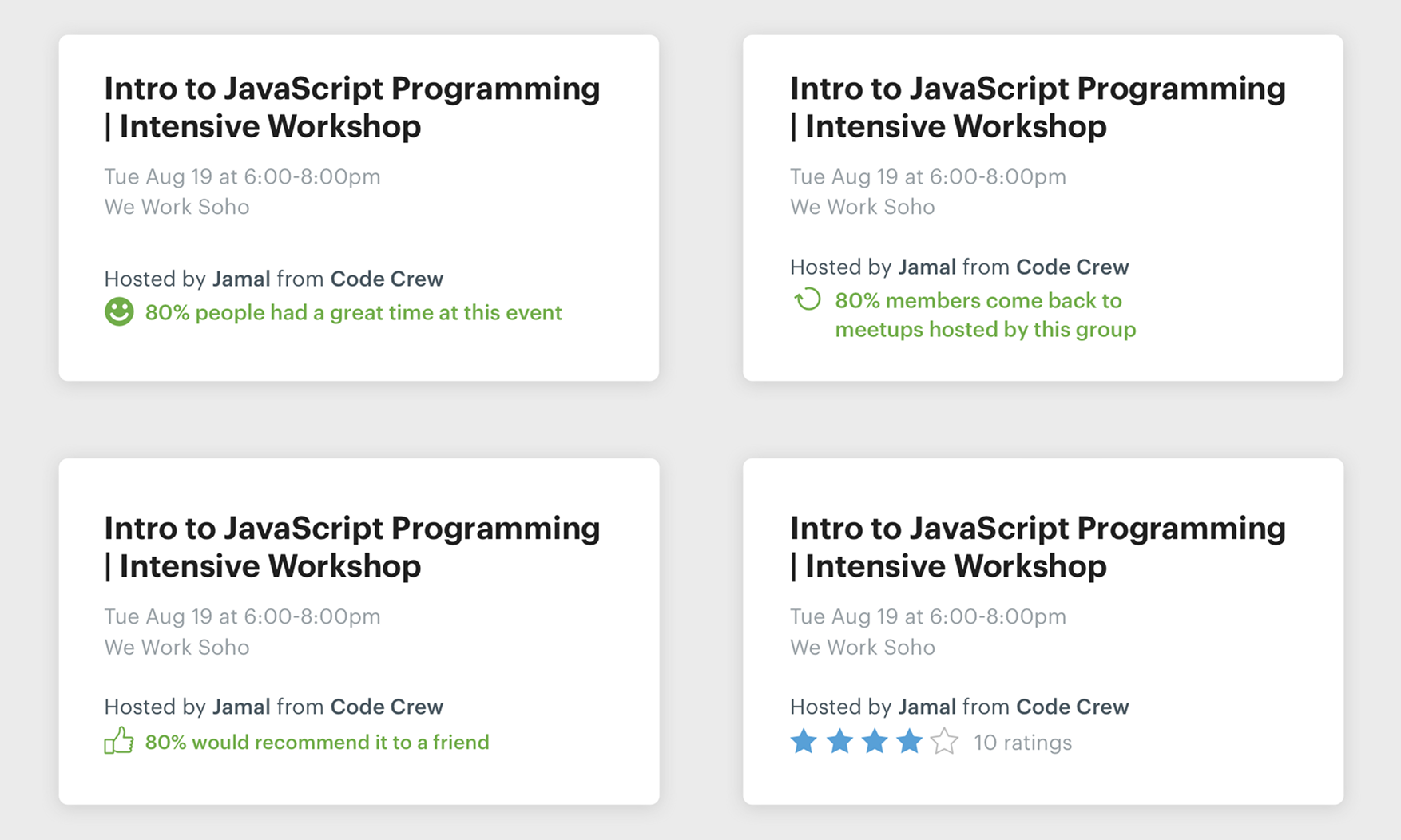Click '80% members come back to meetups' text

pos(985,315)
